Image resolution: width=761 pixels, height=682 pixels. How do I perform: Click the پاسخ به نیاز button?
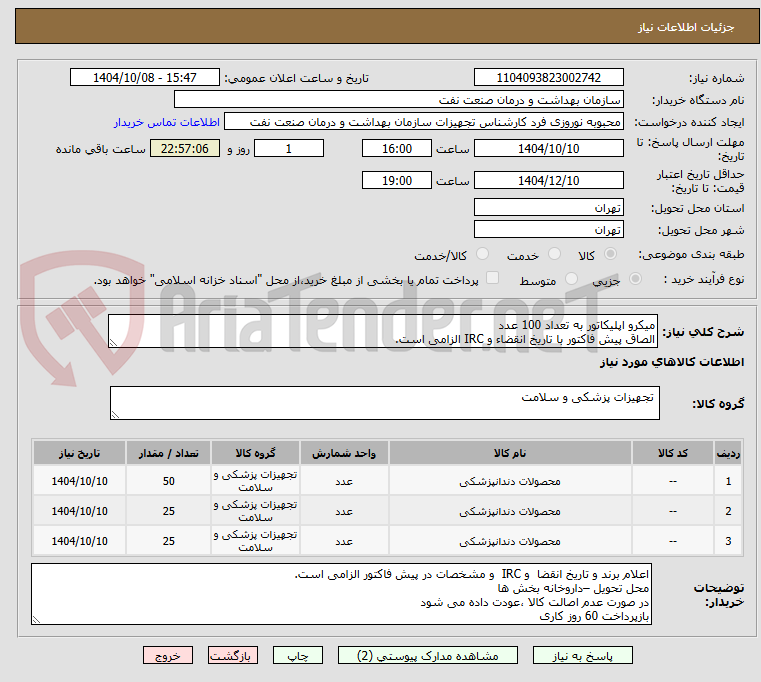[x=582, y=655]
